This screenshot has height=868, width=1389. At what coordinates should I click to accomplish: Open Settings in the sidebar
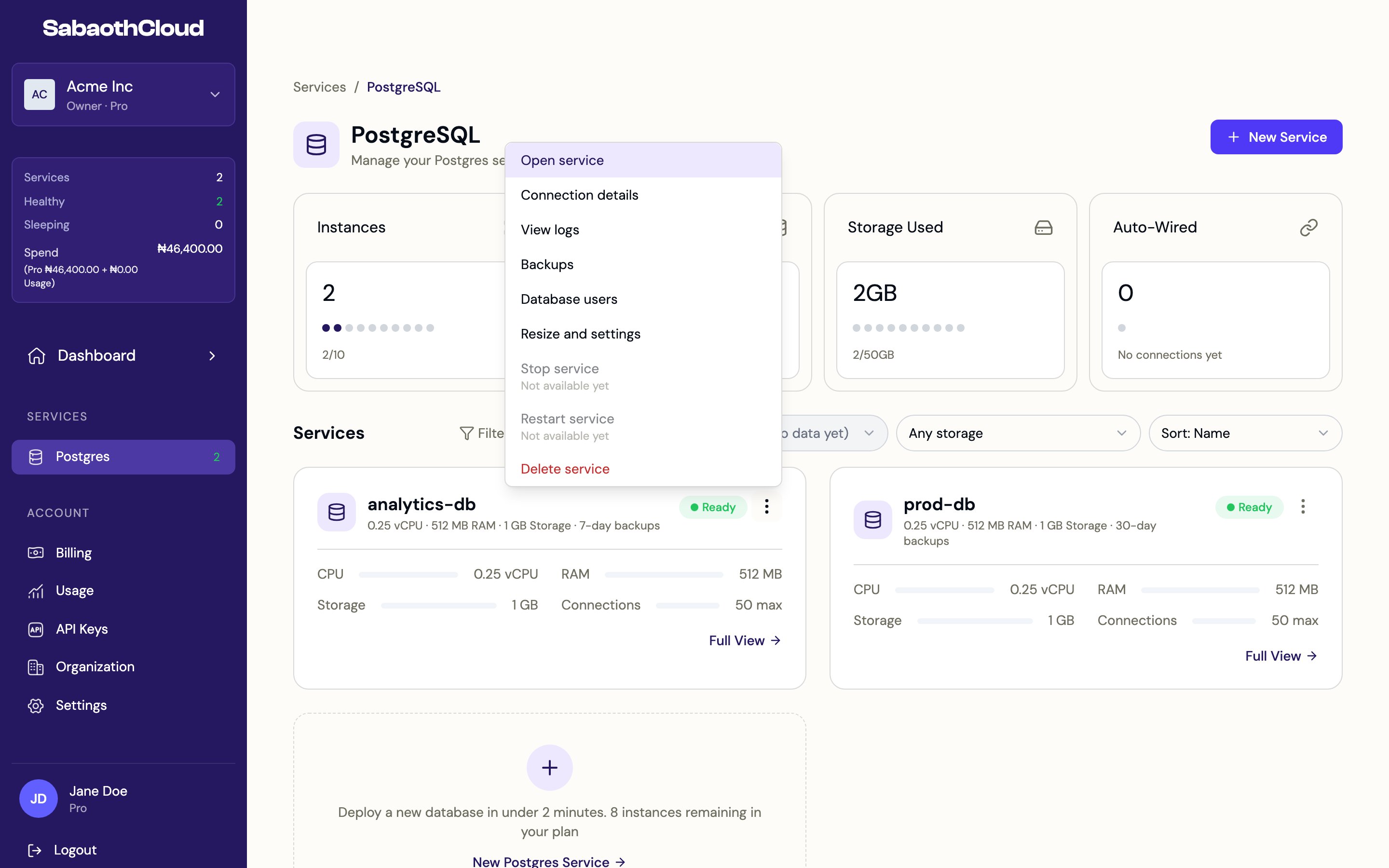click(x=123, y=705)
